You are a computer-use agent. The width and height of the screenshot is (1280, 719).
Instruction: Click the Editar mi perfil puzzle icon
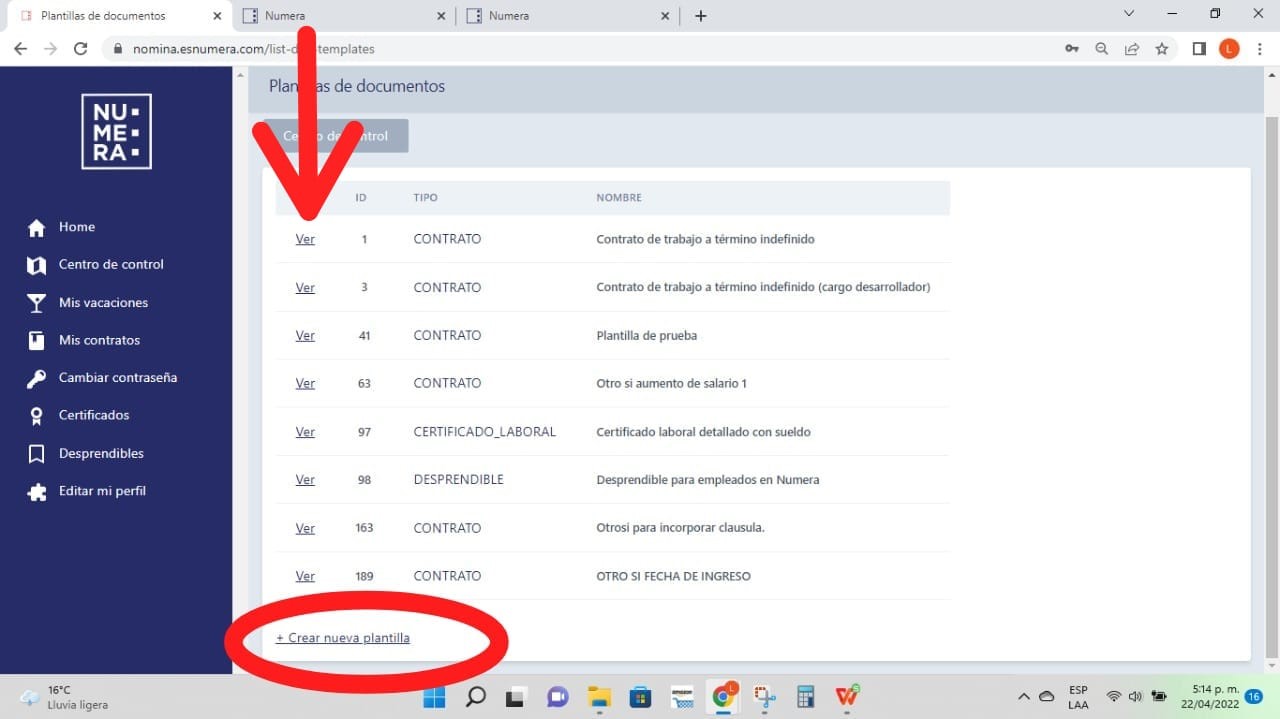(x=37, y=492)
